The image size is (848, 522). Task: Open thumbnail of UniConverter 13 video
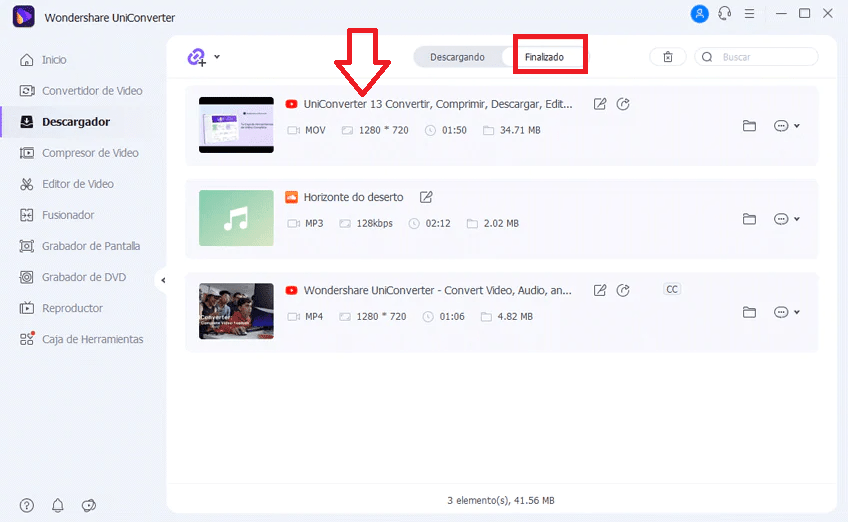click(236, 125)
